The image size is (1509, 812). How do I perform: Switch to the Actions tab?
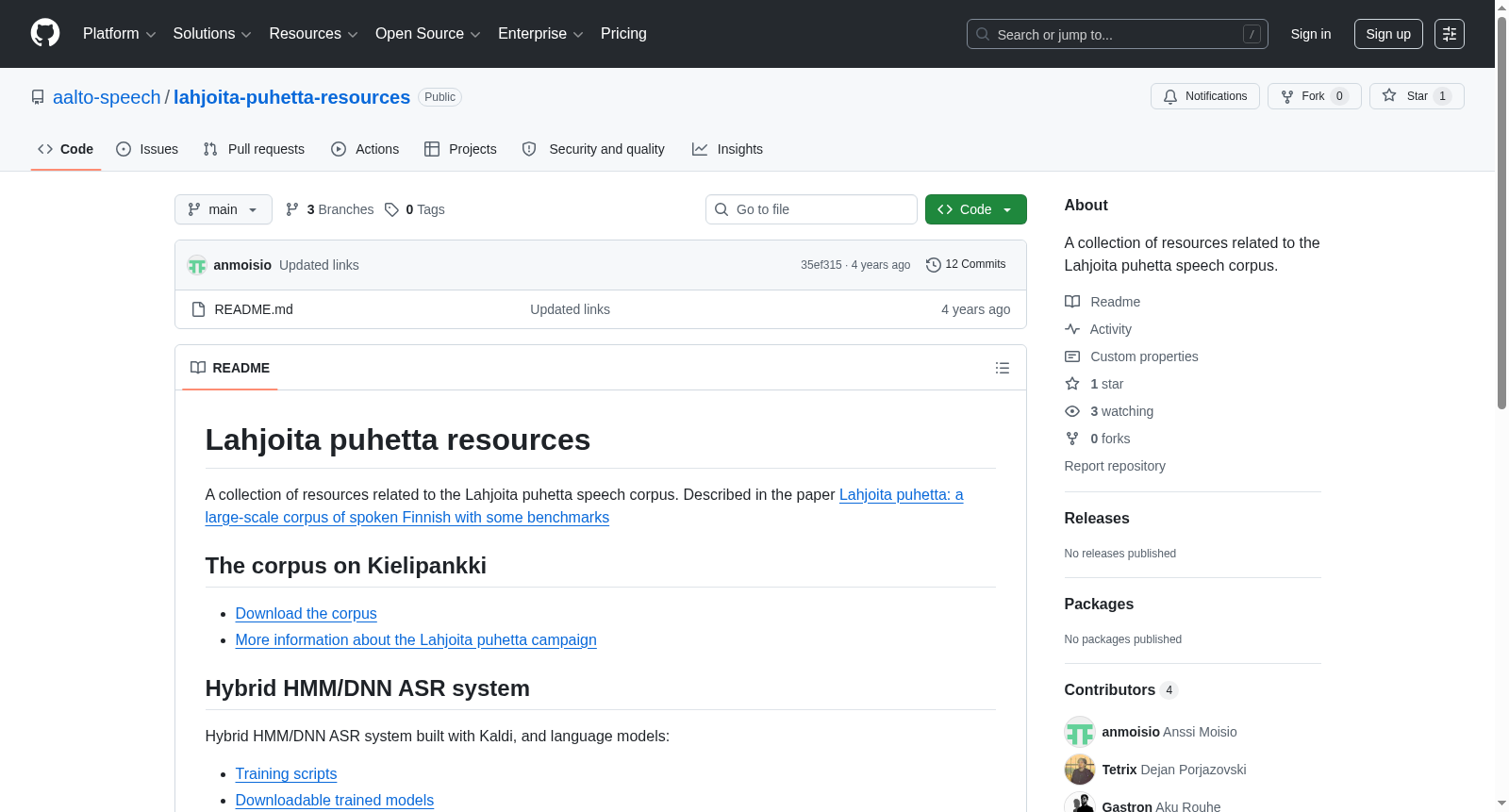coord(365,149)
